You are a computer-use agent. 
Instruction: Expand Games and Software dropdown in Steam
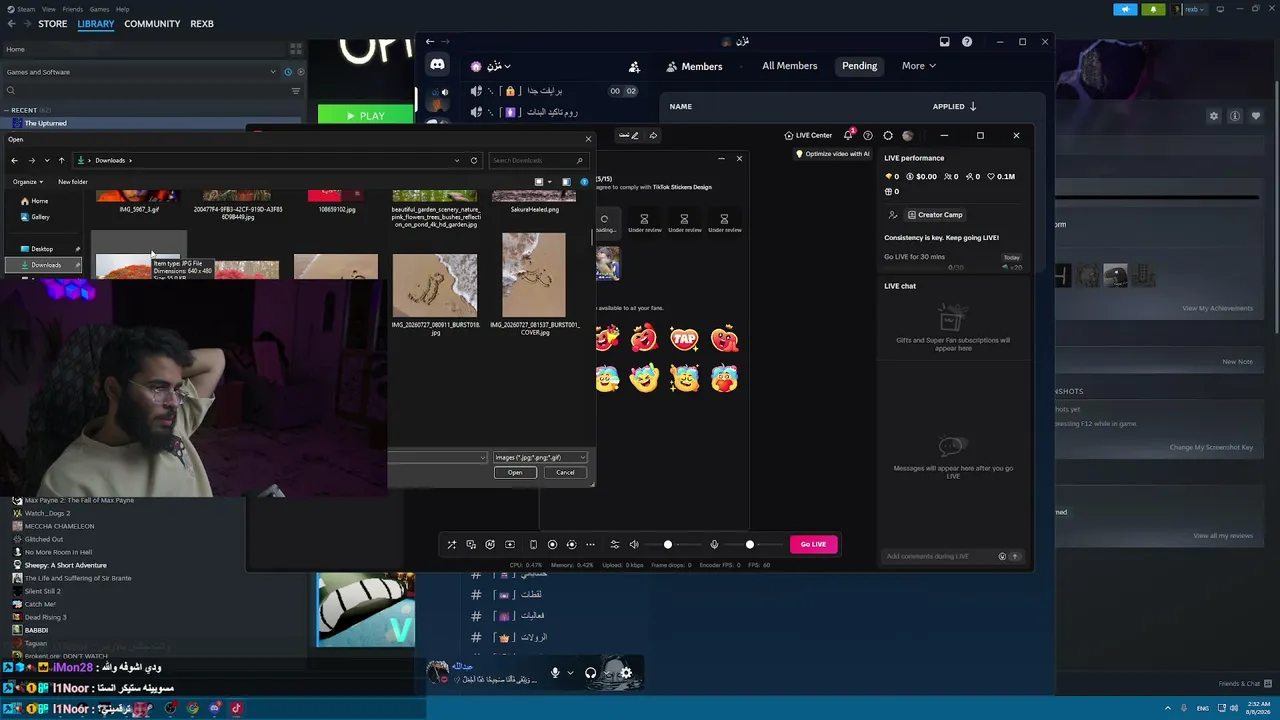(273, 72)
